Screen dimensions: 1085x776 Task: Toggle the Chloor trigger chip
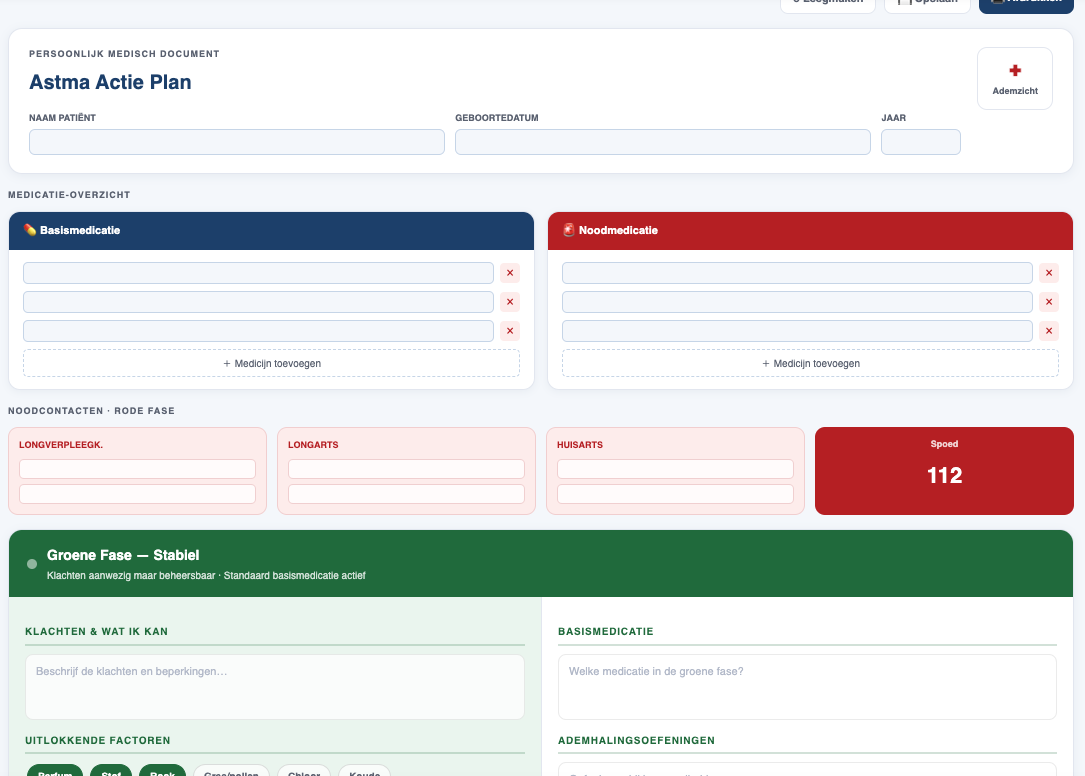[304, 771]
